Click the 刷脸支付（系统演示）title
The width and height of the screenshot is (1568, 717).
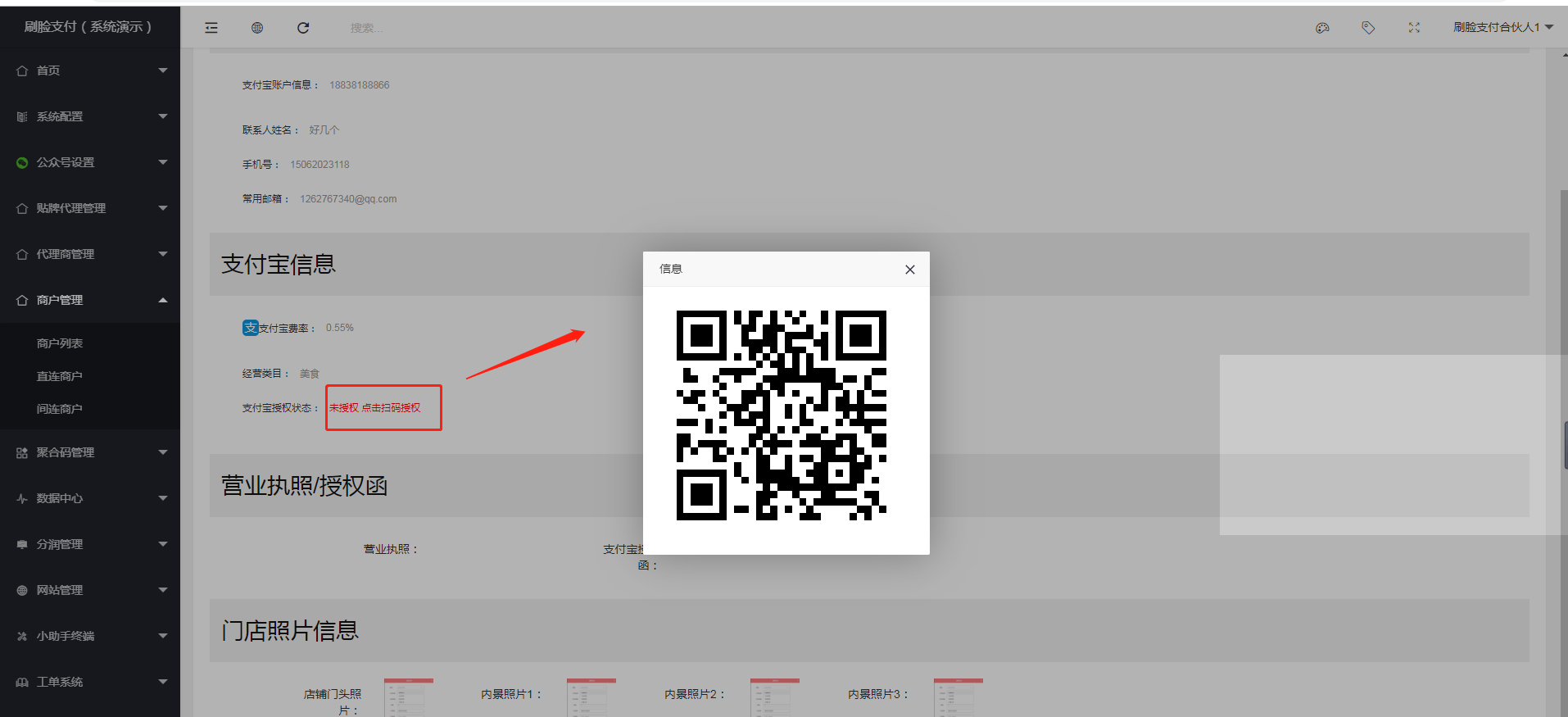(88, 27)
